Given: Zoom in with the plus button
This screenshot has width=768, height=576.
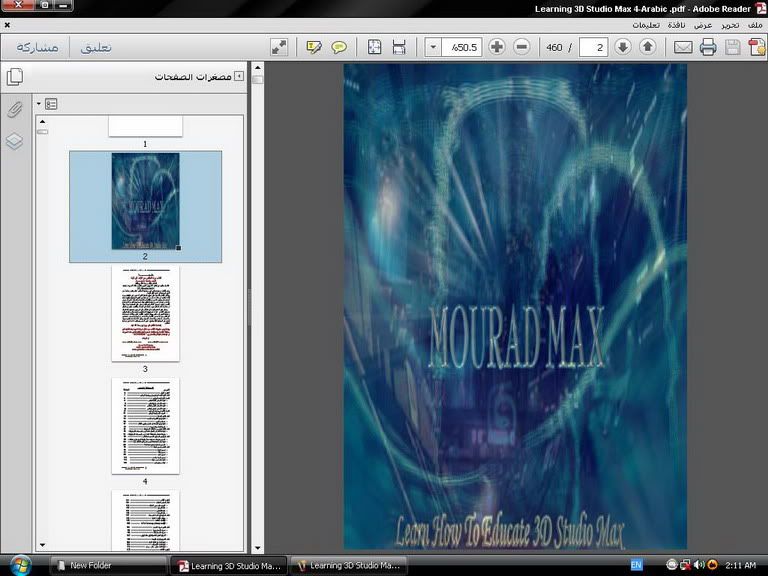Looking at the screenshot, I should click(497, 47).
